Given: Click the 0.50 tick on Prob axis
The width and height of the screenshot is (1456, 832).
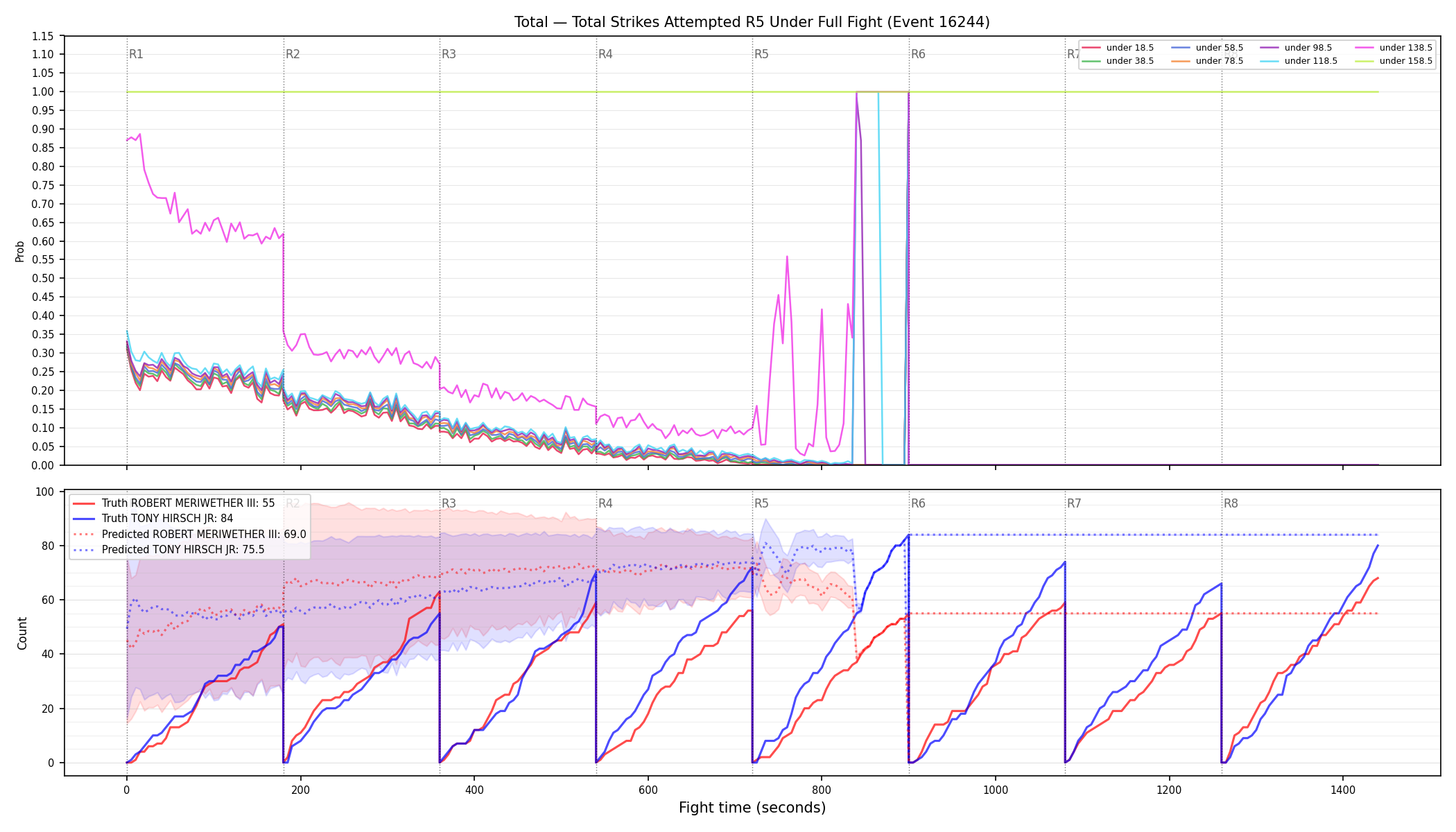Looking at the screenshot, I should [x=43, y=278].
